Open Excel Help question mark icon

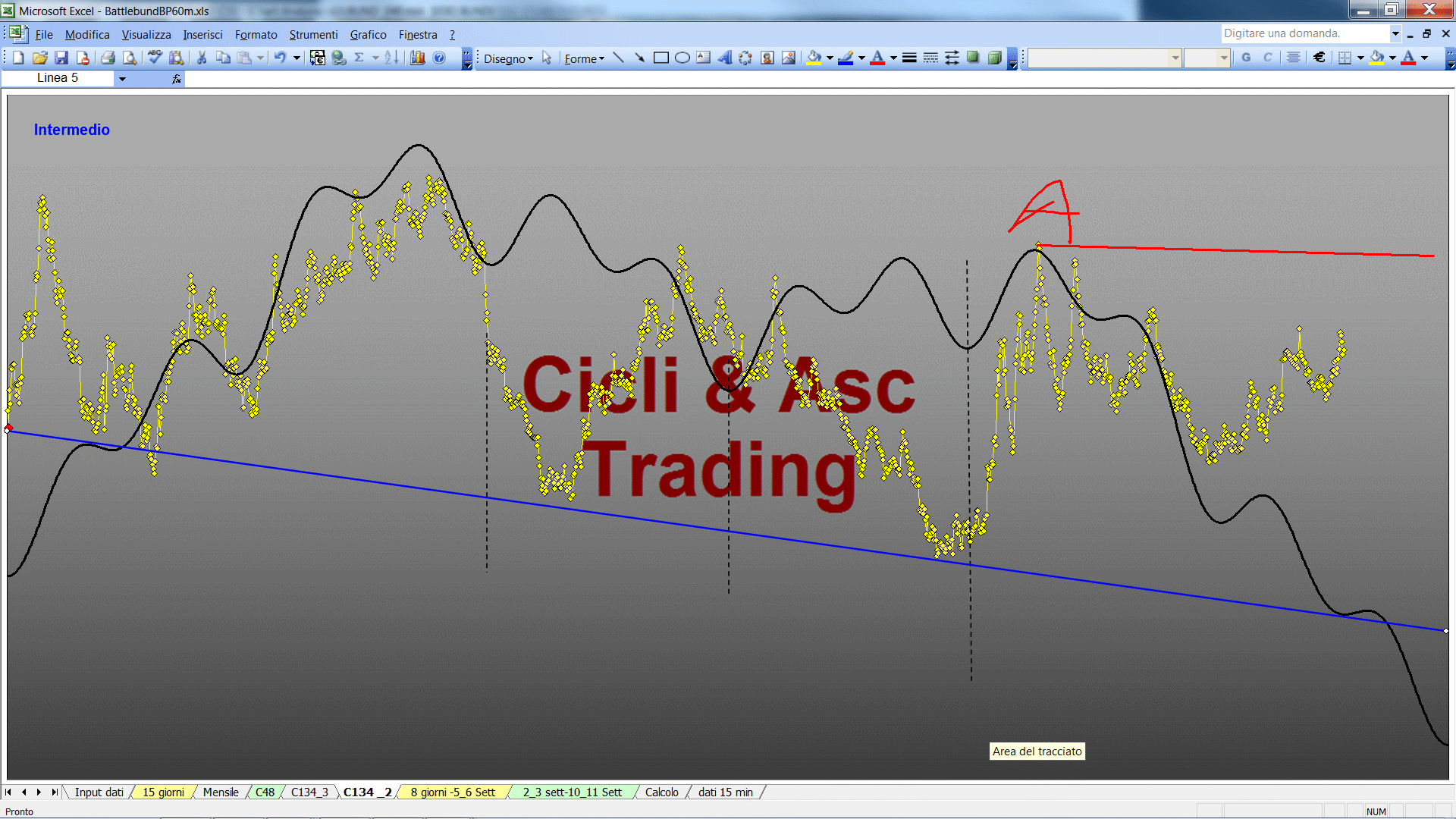[x=439, y=58]
